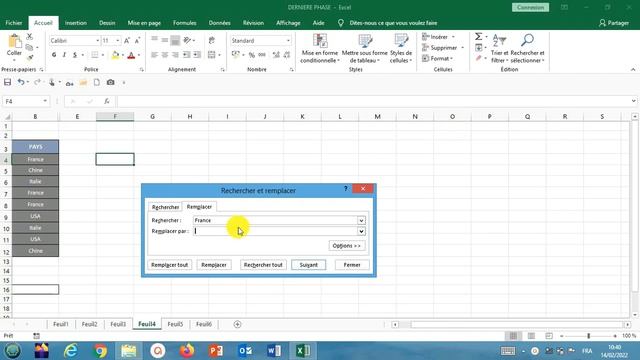Open Word from the taskbar
640x360 pixels.
(274, 351)
